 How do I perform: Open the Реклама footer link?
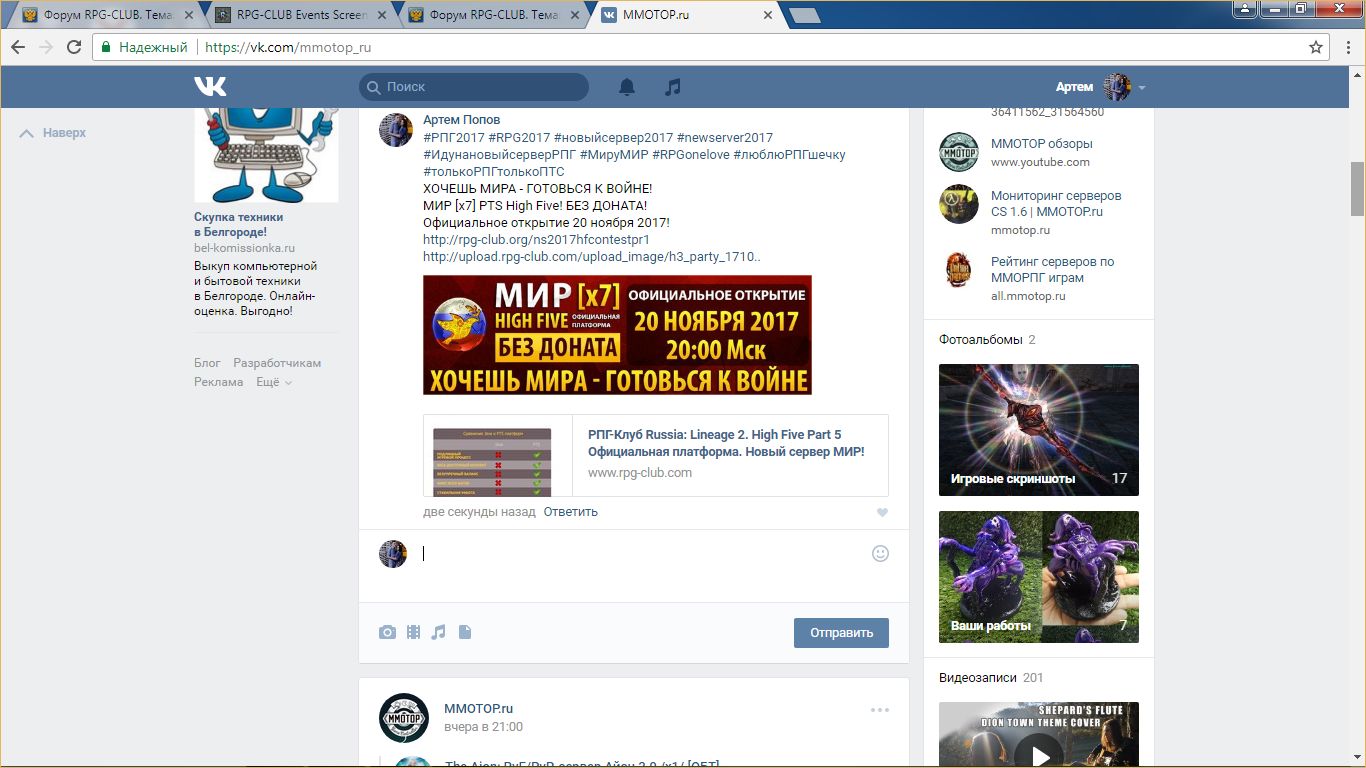[x=218, y=382]
